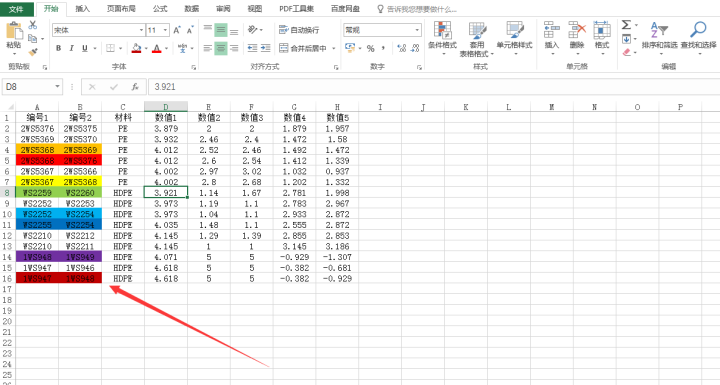
Task: Click the text orientation icon
Action: (253, 30)
